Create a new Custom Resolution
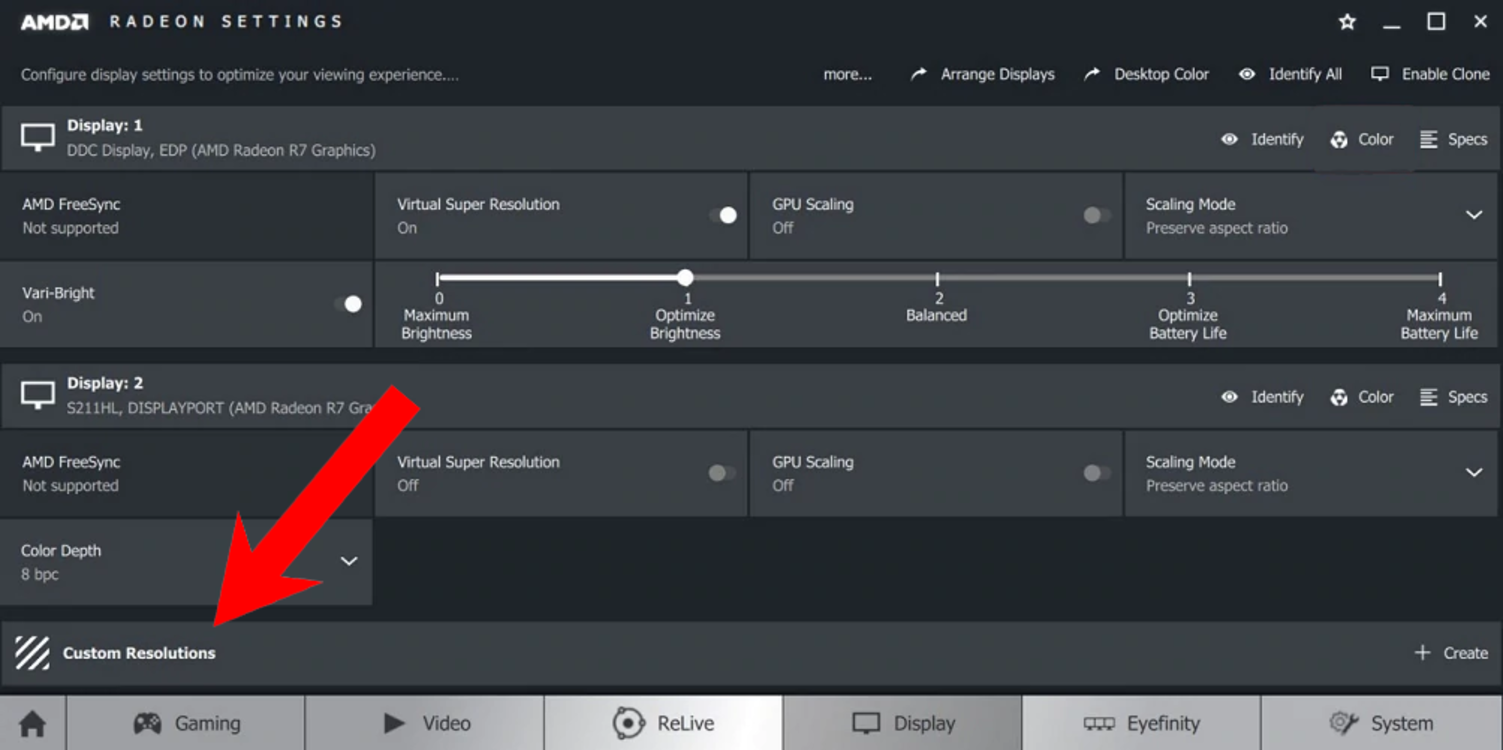 click(1450, 652)
